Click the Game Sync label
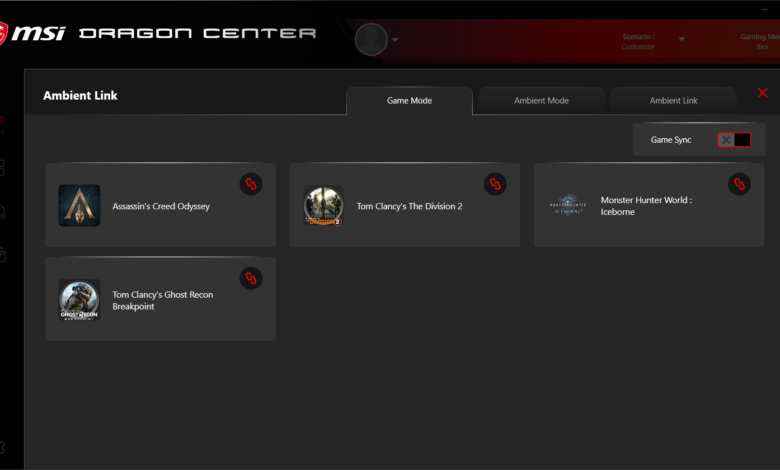 (671, 140)
